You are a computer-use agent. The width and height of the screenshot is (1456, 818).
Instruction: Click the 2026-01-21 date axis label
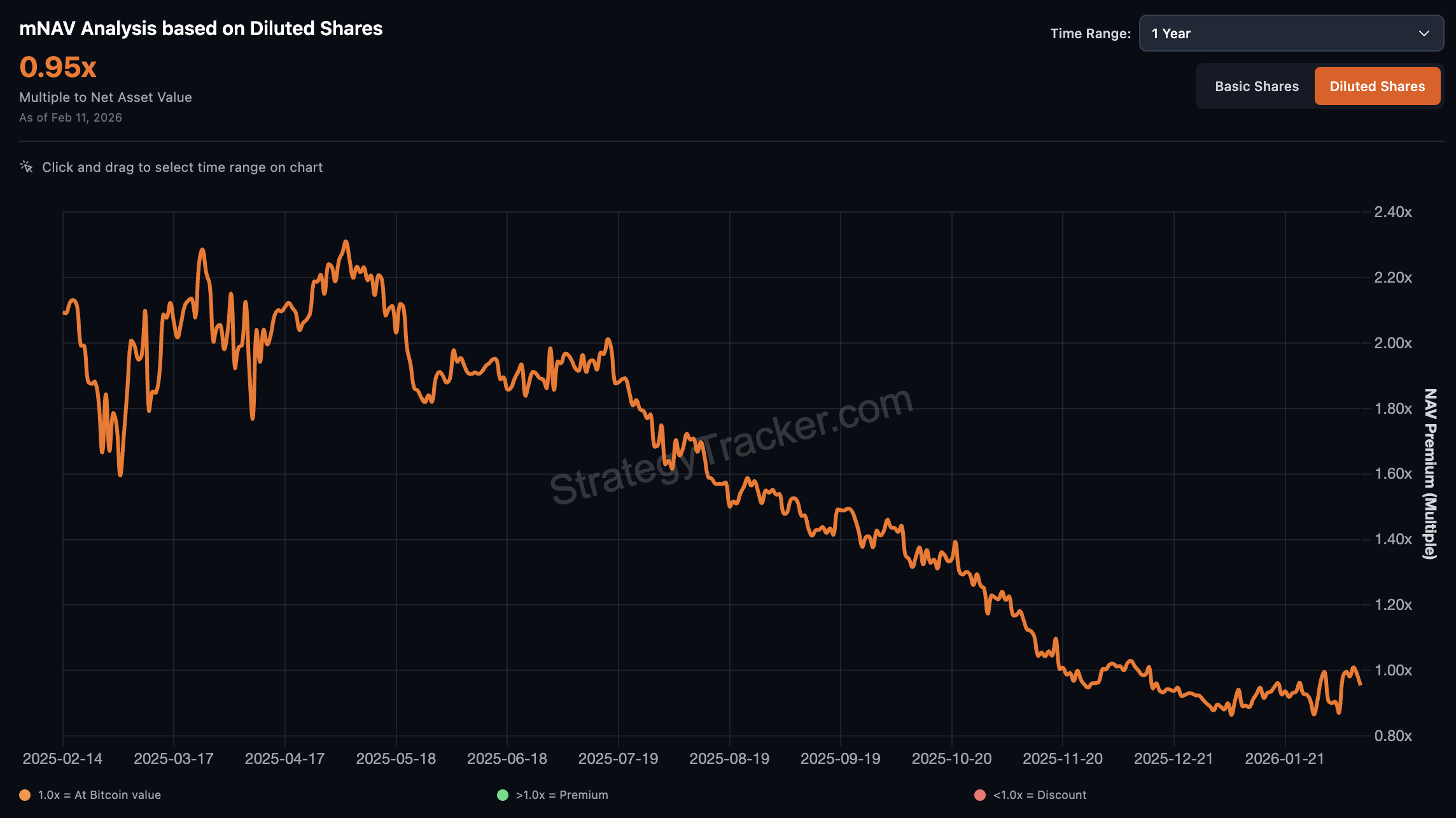(x=1284, y=759)
